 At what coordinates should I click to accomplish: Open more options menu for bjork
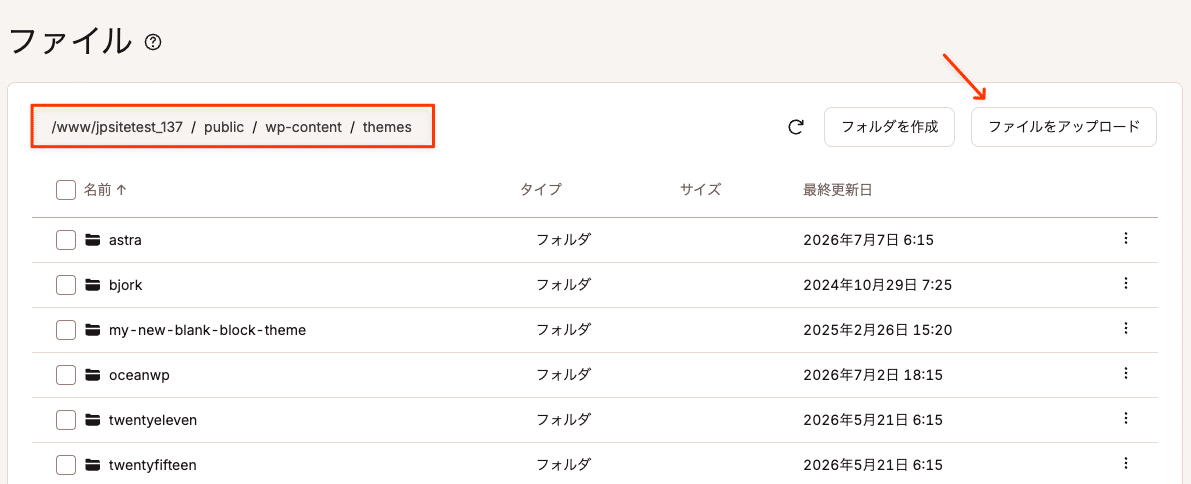1126,283
